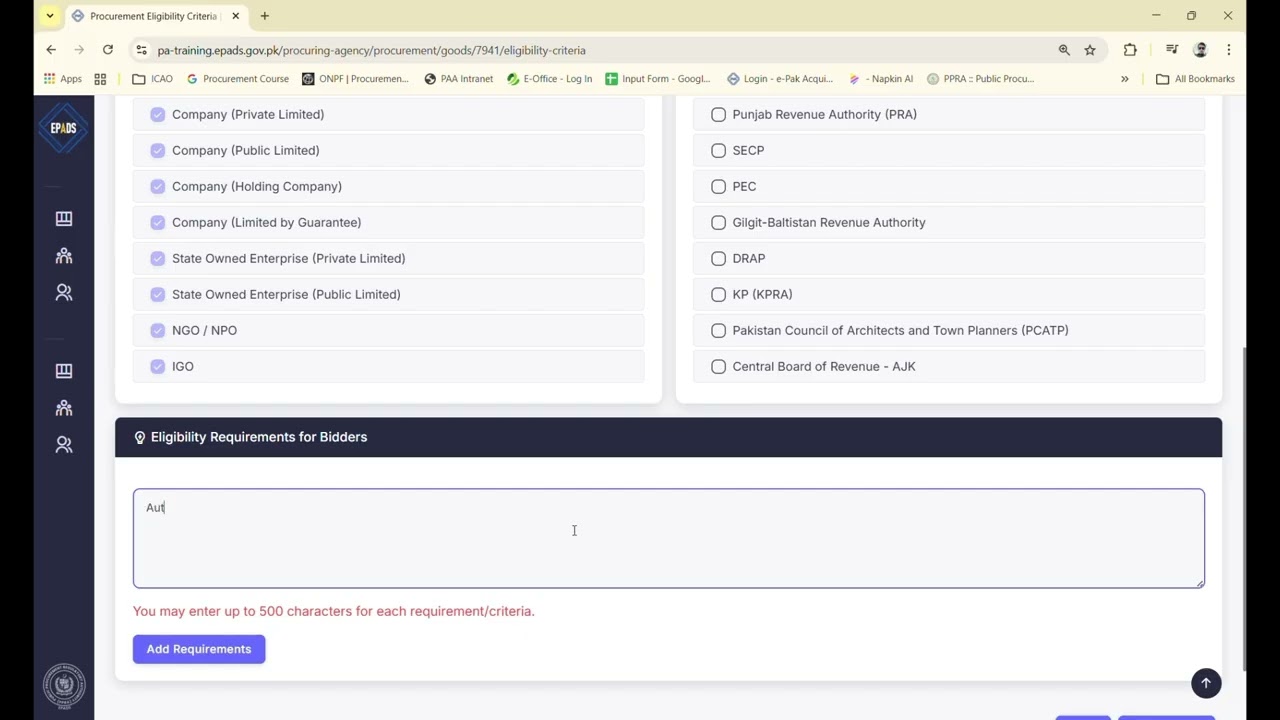Open Procurement Course bookmark
Screen dimensions: 1280x720
(238, 79)
